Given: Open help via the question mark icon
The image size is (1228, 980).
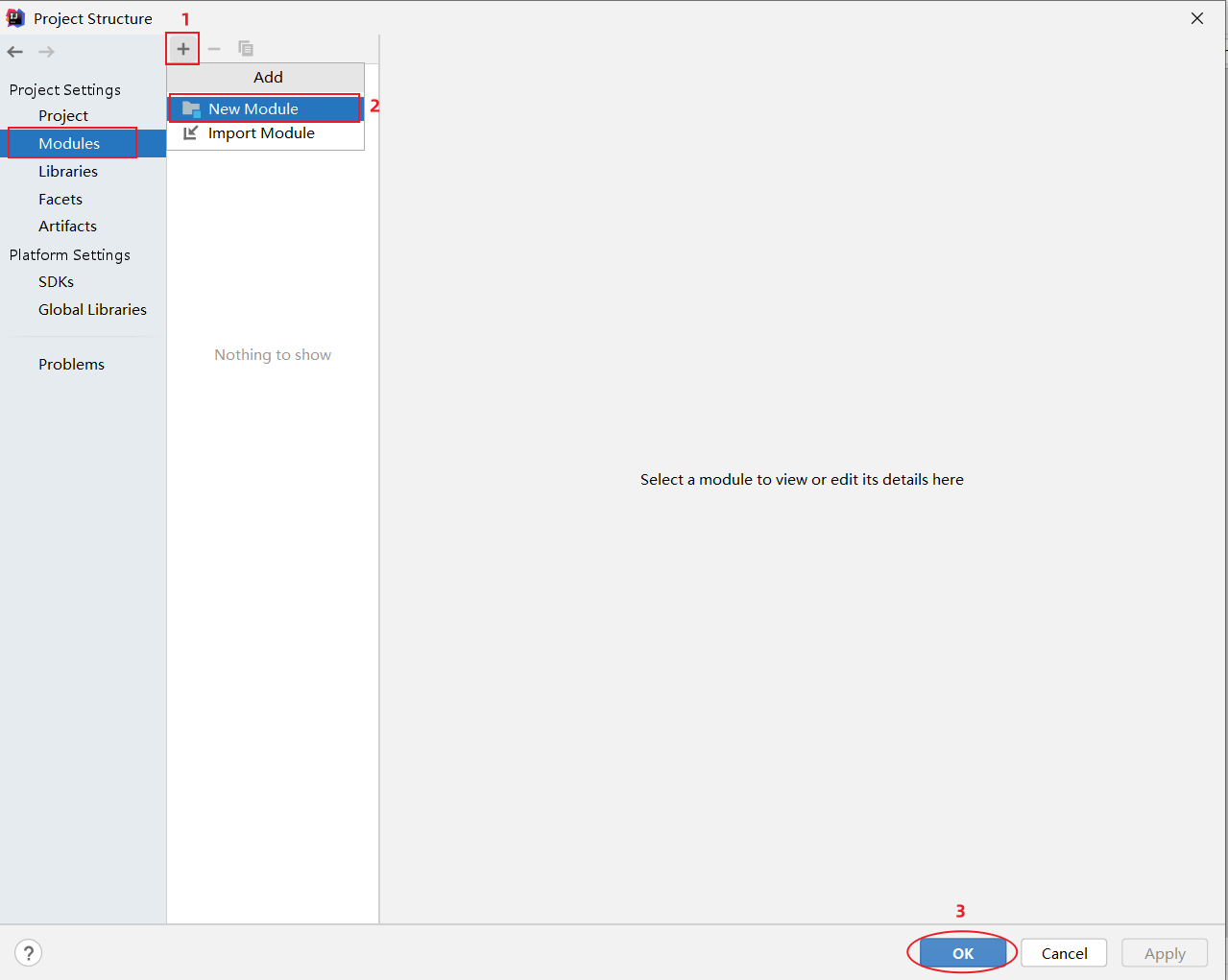Looking at the screenshot, I should [28, 952].
